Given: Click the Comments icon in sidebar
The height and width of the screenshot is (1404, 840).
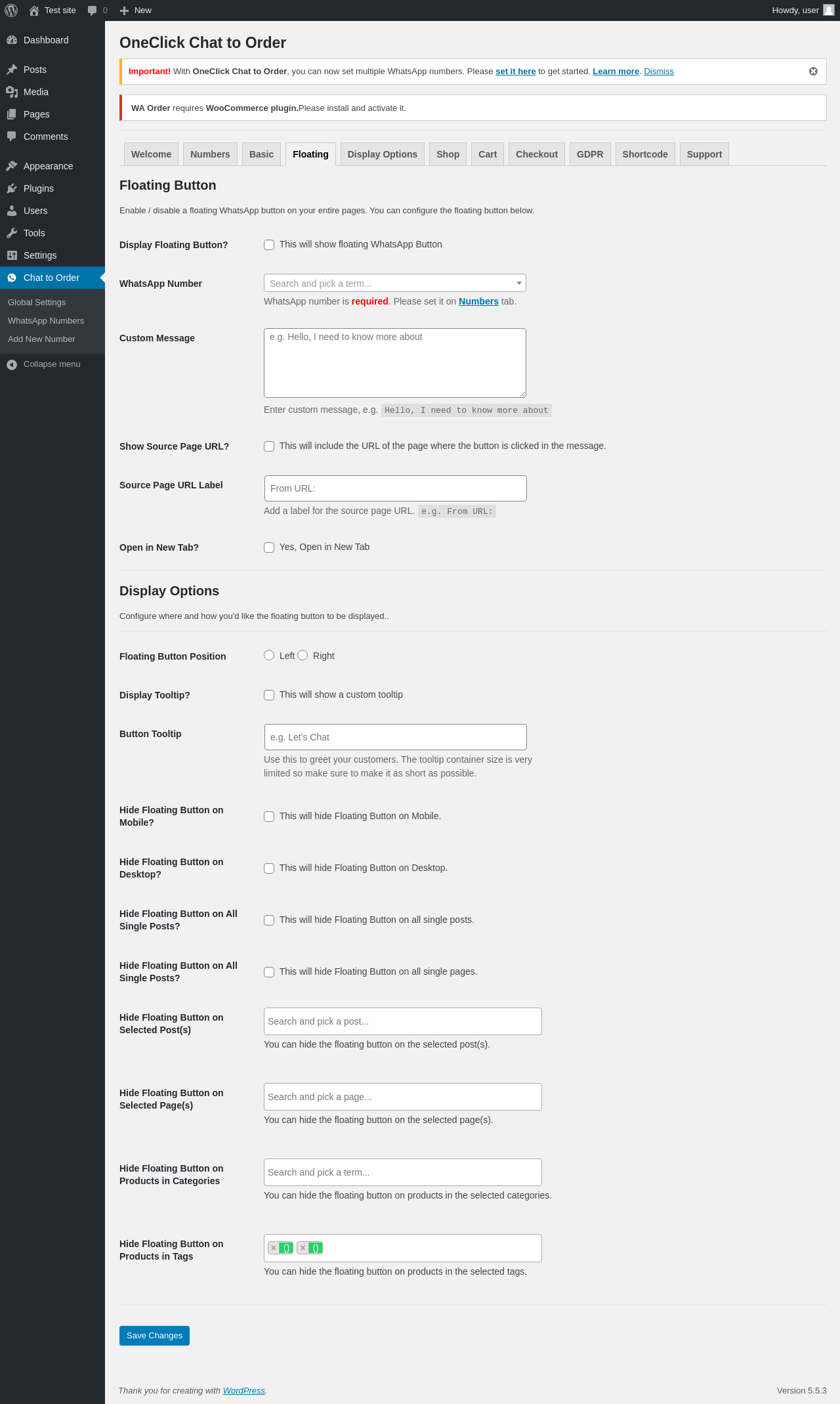Looking at the screenshot, I should [x=12, y=137].
